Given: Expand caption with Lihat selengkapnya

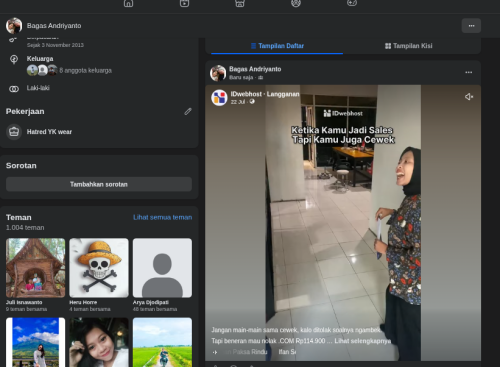Looking at the screenshot, I should click(x=363, y=341).
